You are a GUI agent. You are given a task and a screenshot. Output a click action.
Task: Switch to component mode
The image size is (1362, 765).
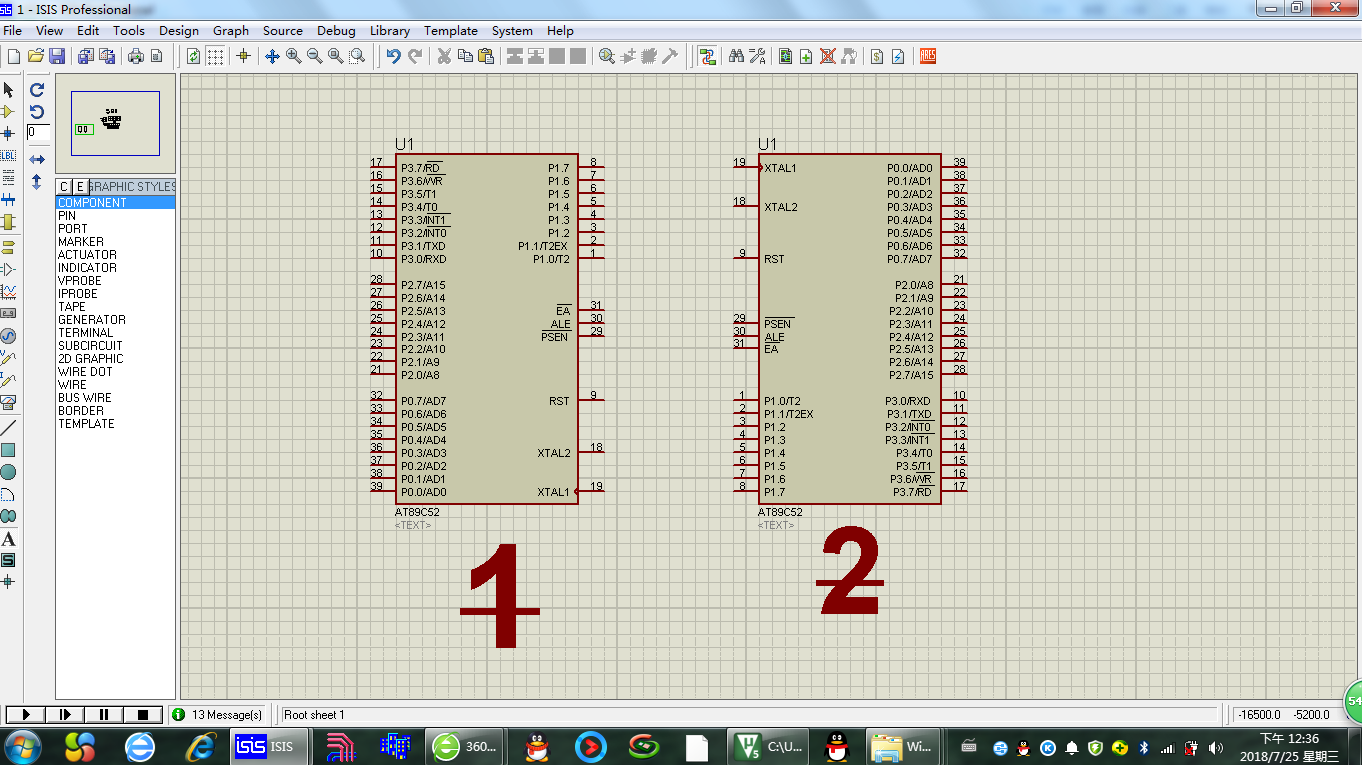[x=8, y=112]
